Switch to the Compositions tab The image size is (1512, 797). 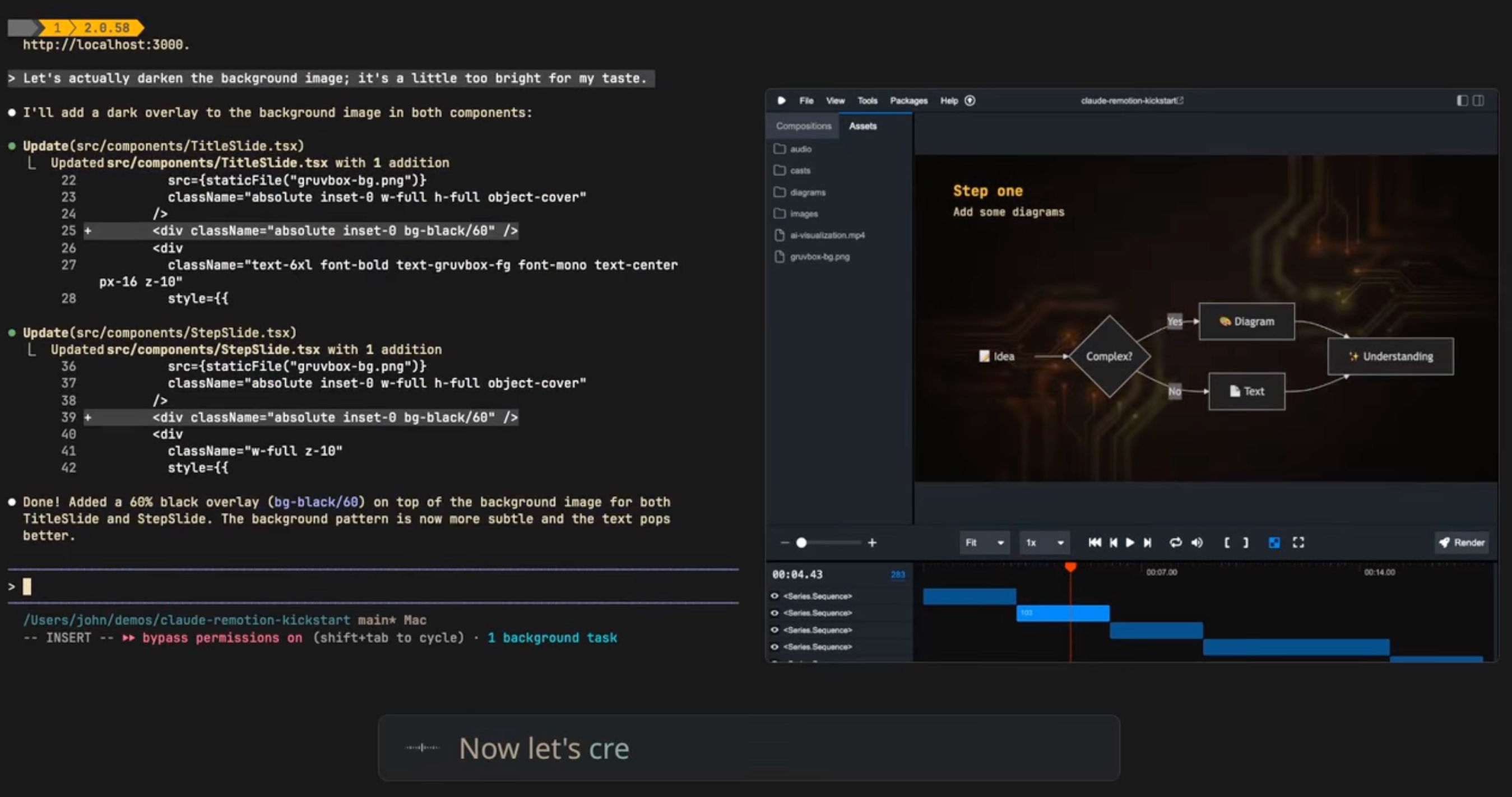point(803,126)
